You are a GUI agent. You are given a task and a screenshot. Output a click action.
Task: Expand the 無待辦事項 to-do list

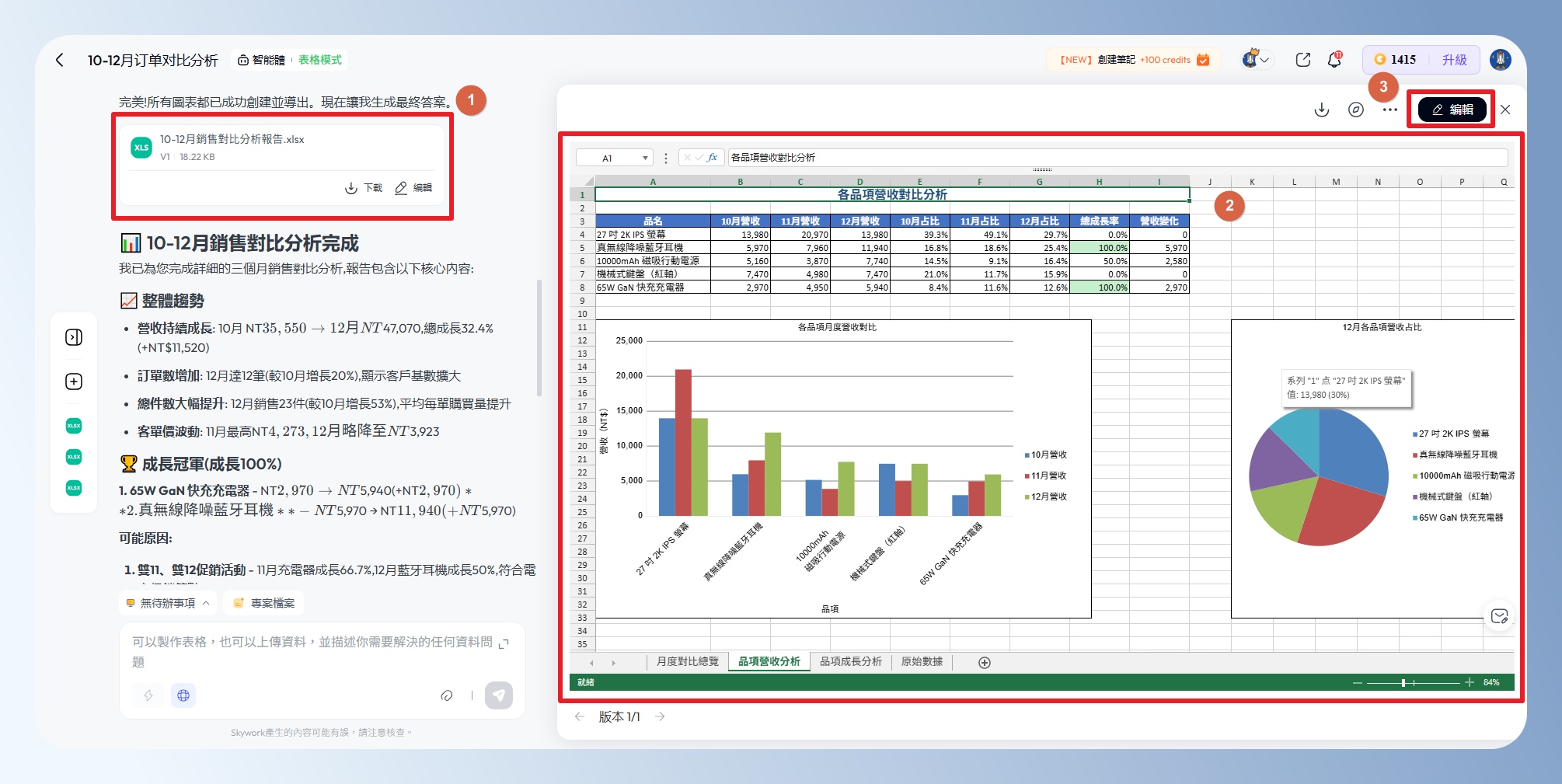(x=168, y=603)
